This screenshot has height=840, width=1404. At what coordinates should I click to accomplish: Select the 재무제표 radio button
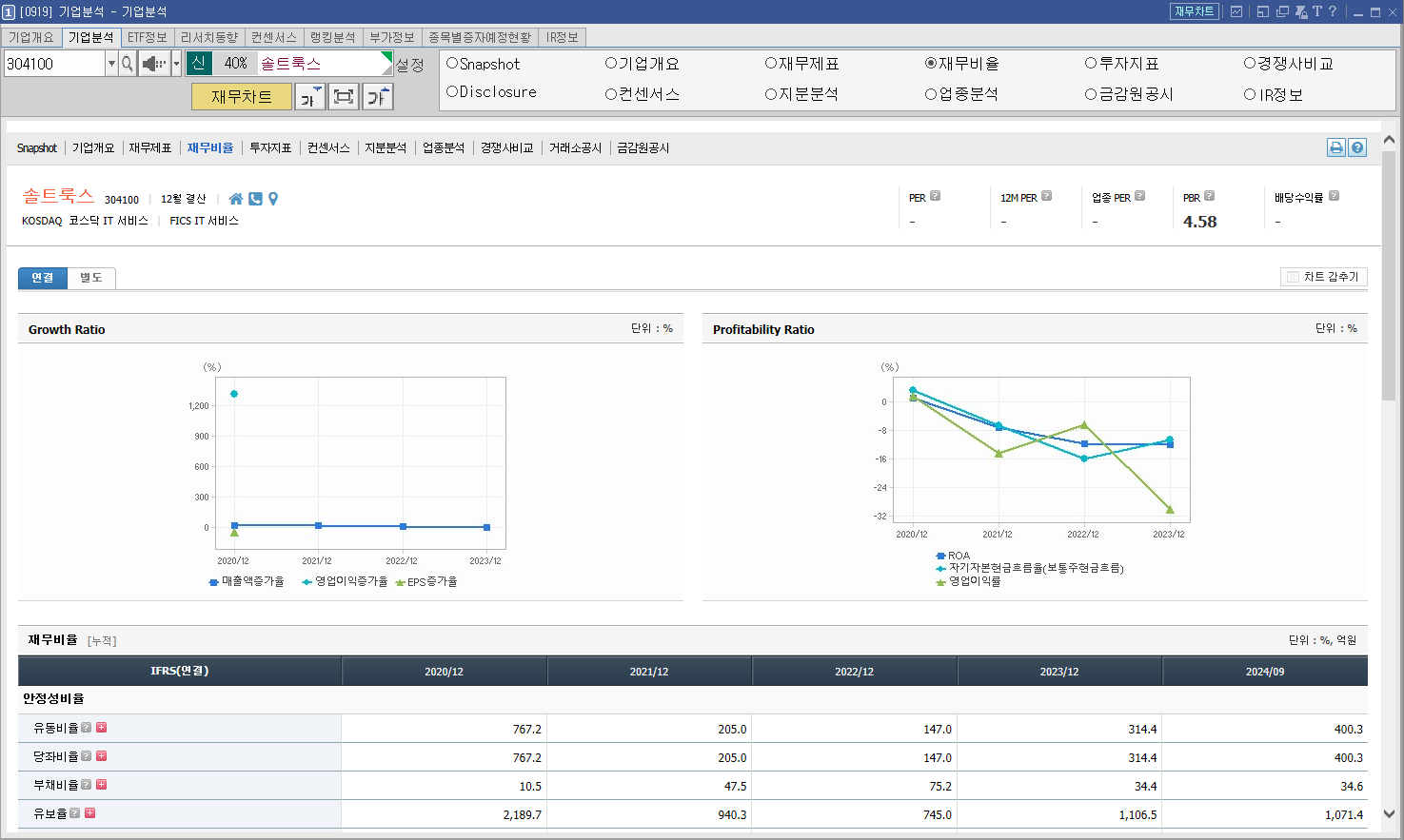771,64
